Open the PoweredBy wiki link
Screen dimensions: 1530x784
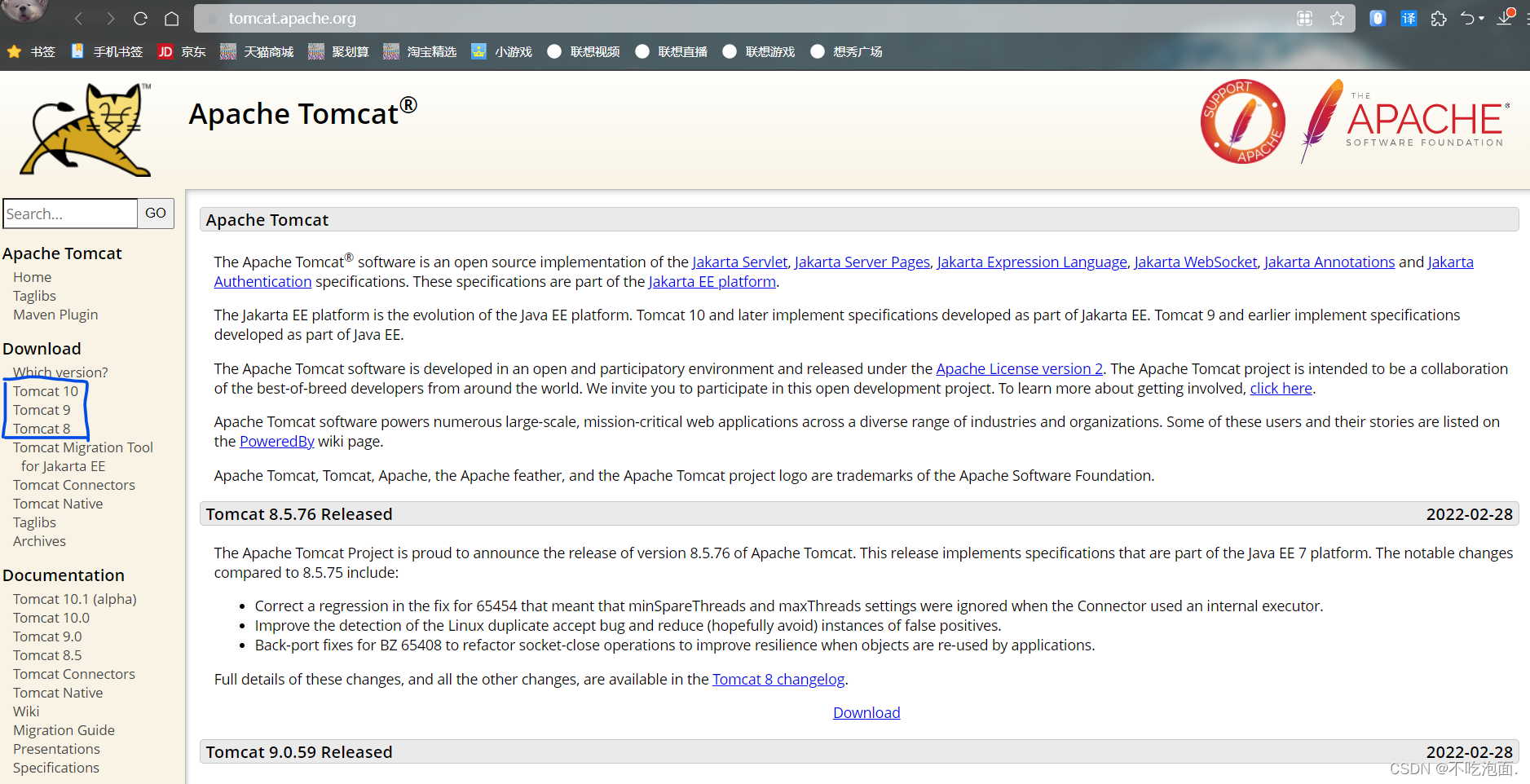[277, 441]
